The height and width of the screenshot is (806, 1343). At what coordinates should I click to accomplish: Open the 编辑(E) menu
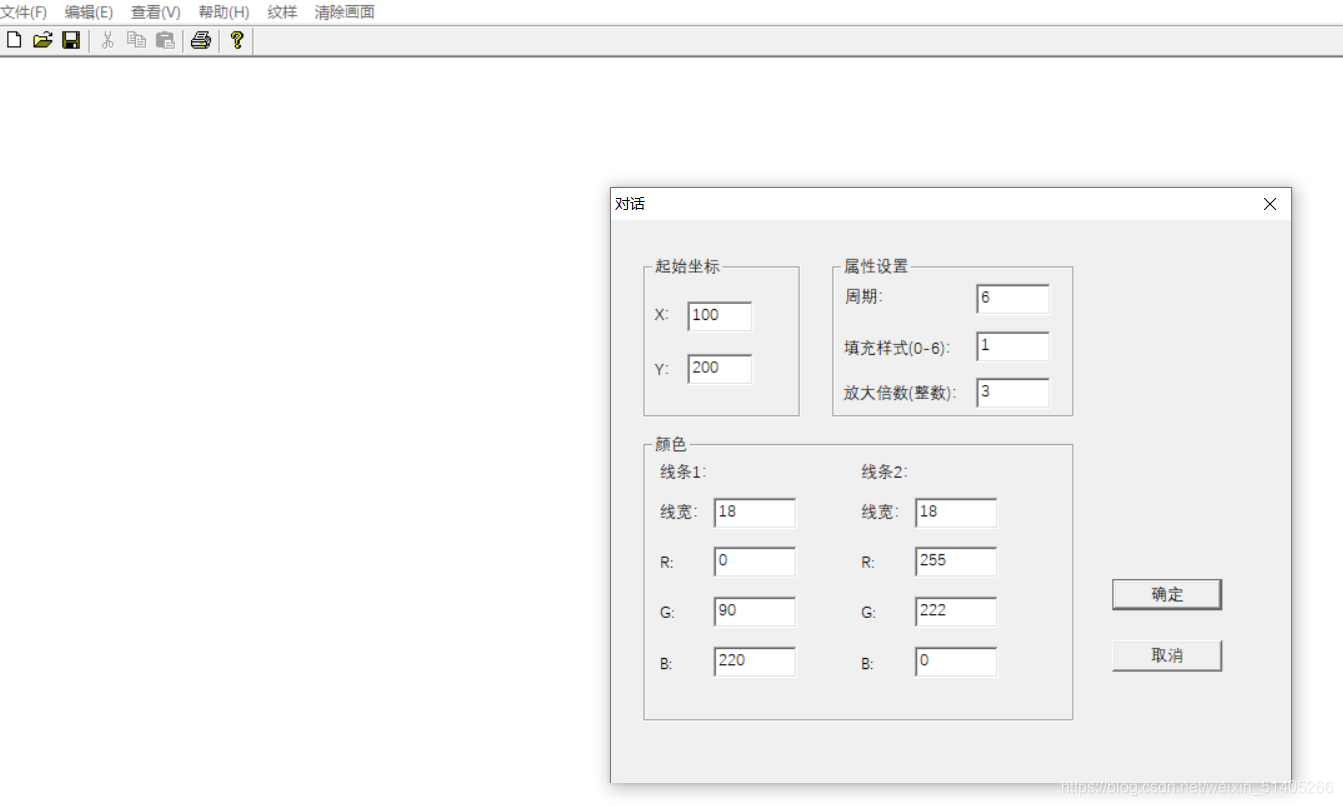pos(89,12)
